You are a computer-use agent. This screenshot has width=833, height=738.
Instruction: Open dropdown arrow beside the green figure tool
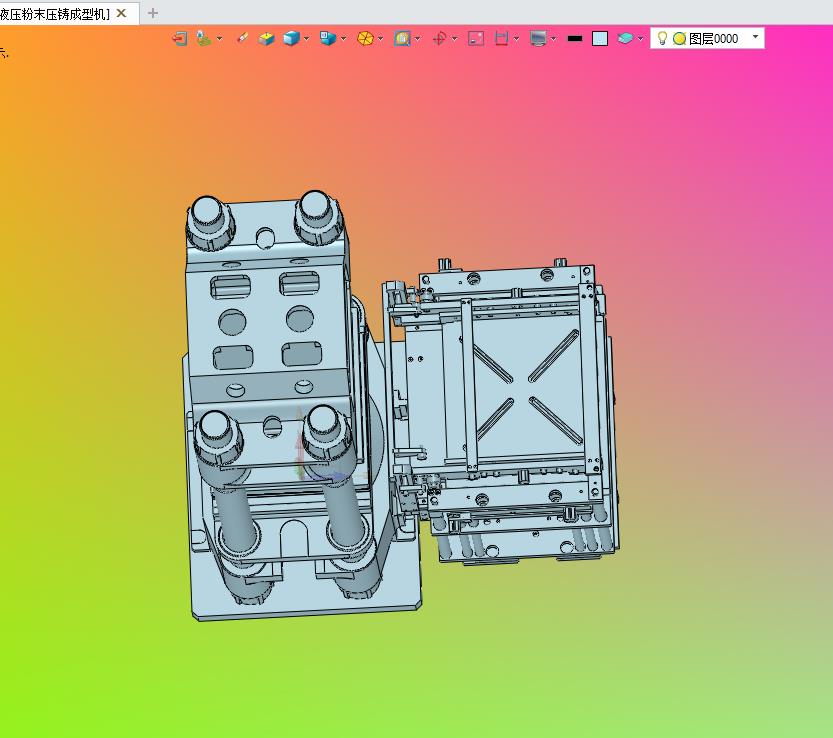tap(219, 39)
